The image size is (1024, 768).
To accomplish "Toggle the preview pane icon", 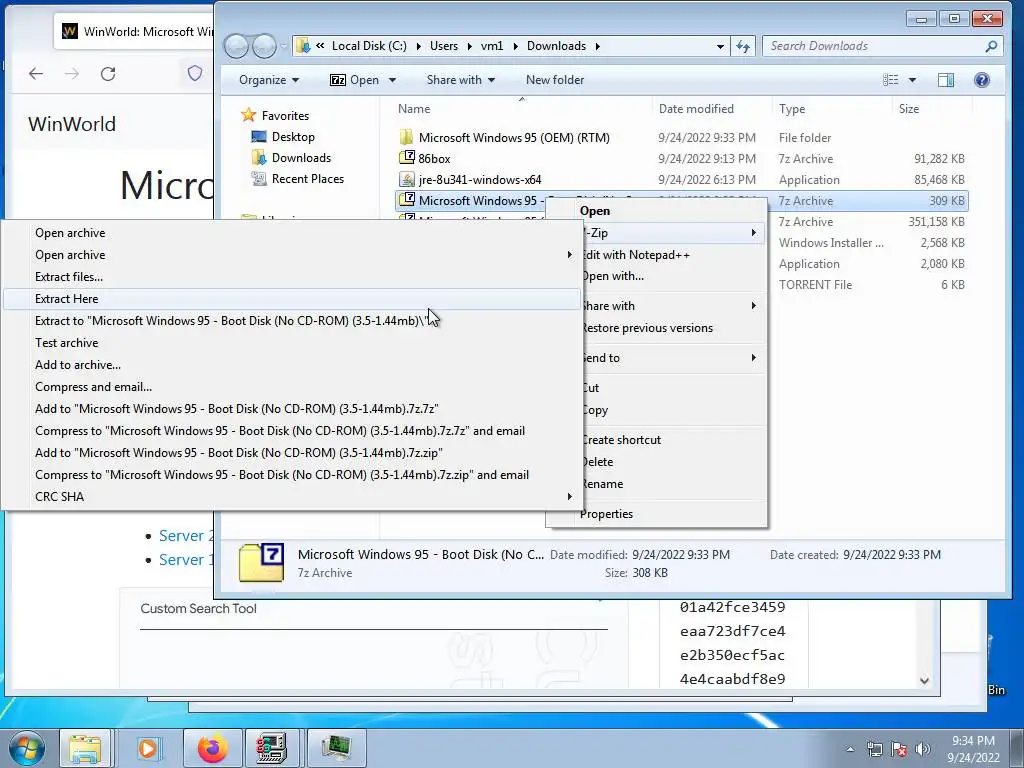I will click(946, 80).
